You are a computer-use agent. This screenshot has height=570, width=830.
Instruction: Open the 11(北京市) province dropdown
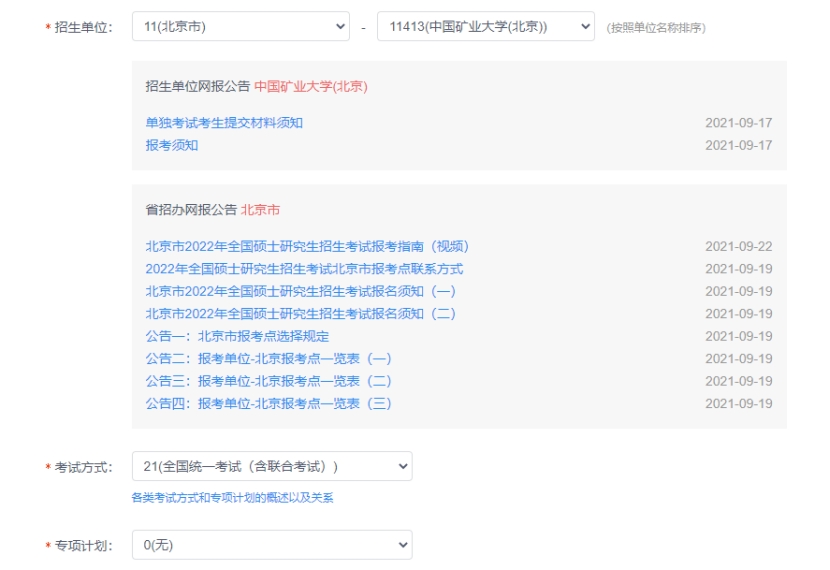point(240,27)
